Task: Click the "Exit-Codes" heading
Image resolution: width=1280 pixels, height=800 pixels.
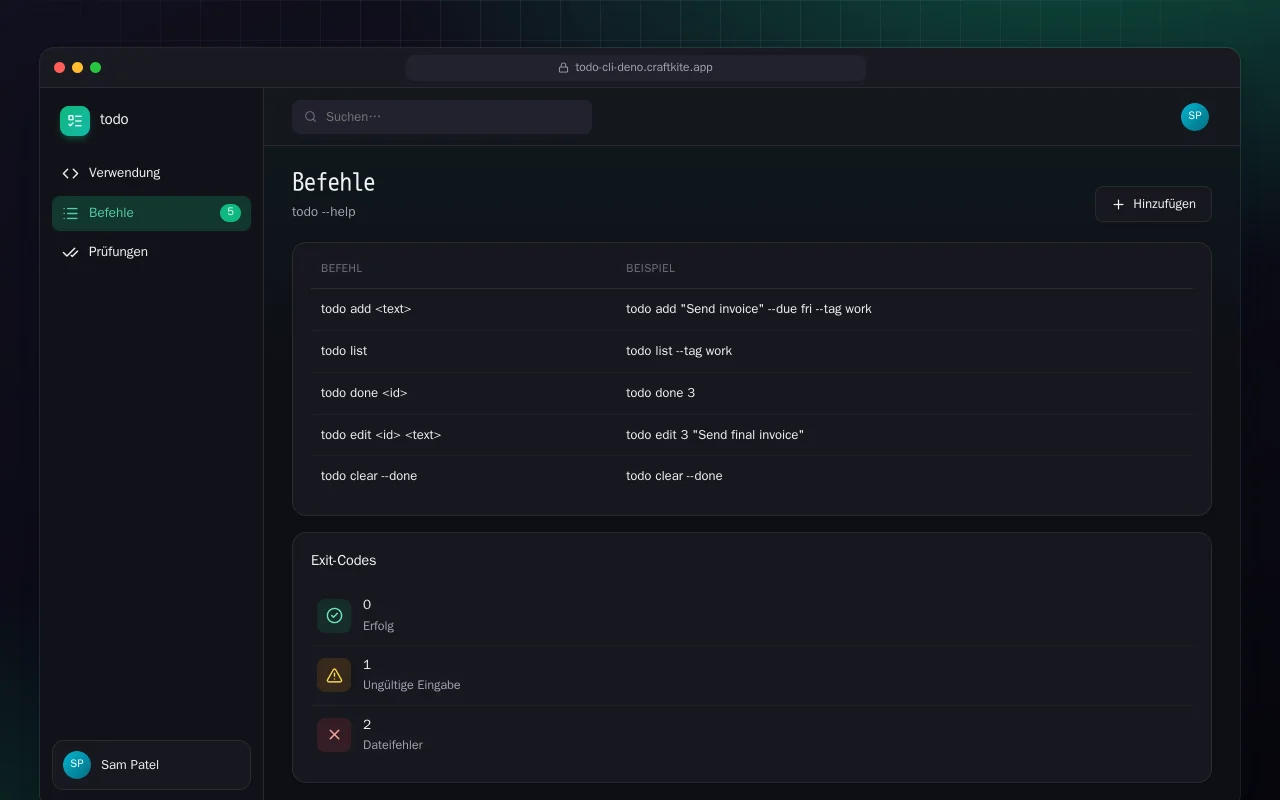Action: click(x=344, y=561)
